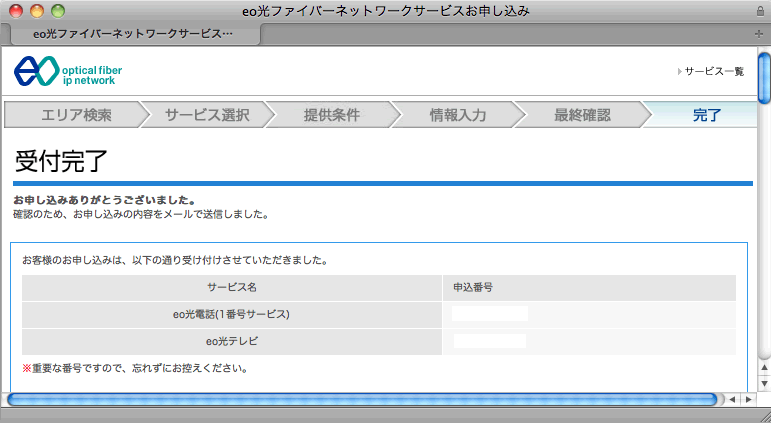This screenshot has height=423, width=771.
Task: Open the サービス一覧 link
Action: point(711,71)
